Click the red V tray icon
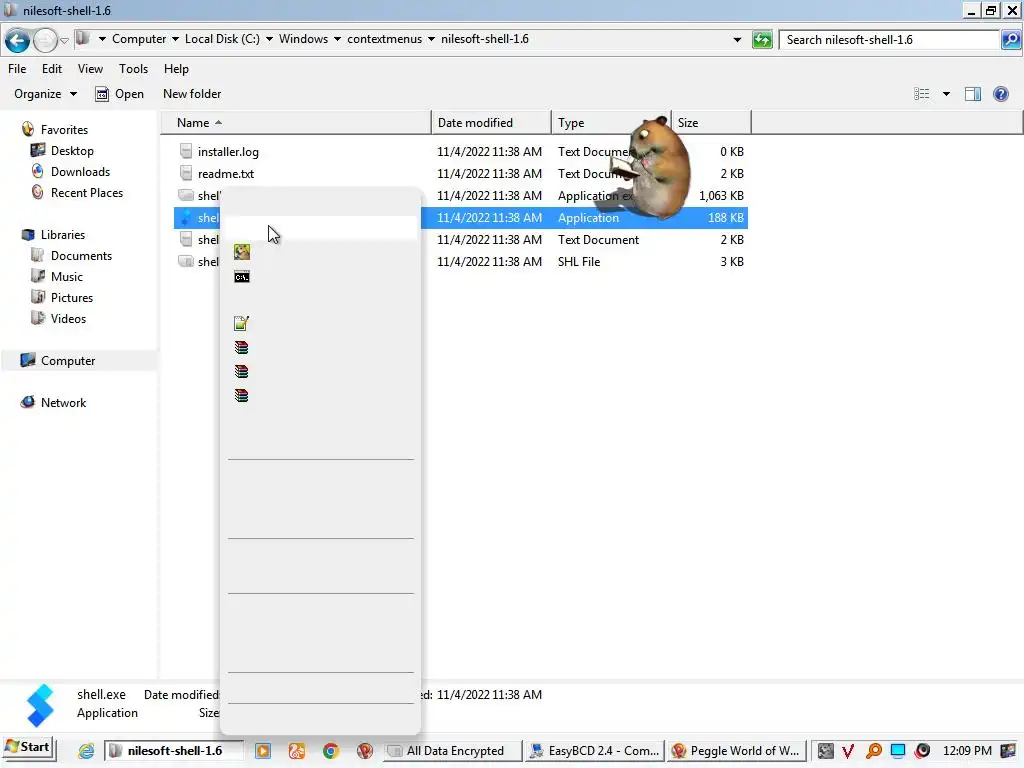 pyautogui.click(x=848, y=751)
